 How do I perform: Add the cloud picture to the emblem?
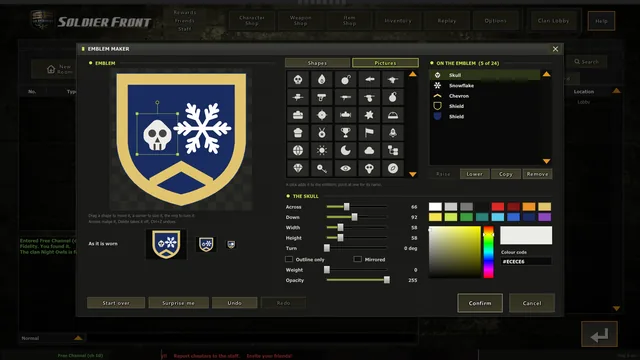click(x=369, y=151)
